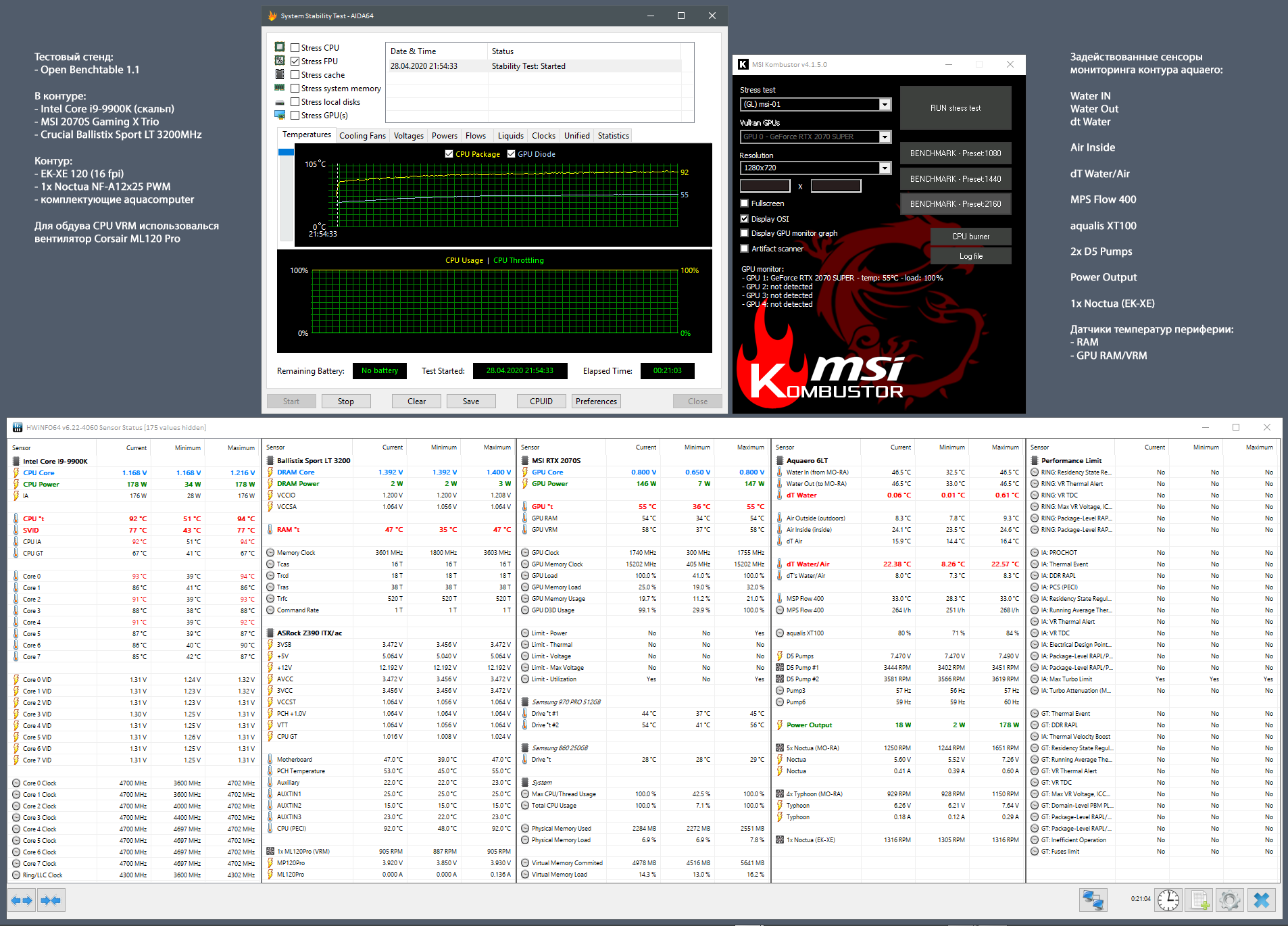Open HWiNFO sensor settings gear icon
This screenshot has width=1288, height=926.
(x=1231, y=900)
